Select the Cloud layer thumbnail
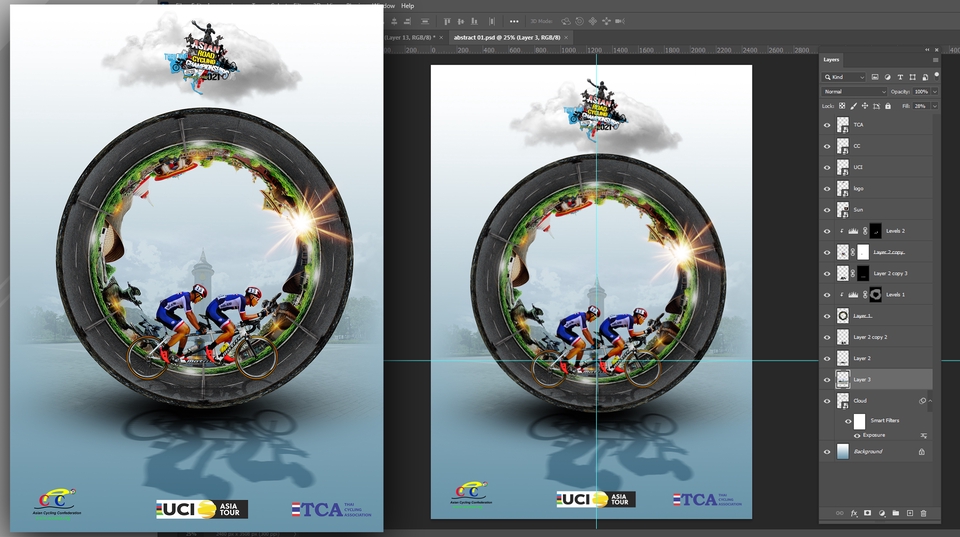 843,400
